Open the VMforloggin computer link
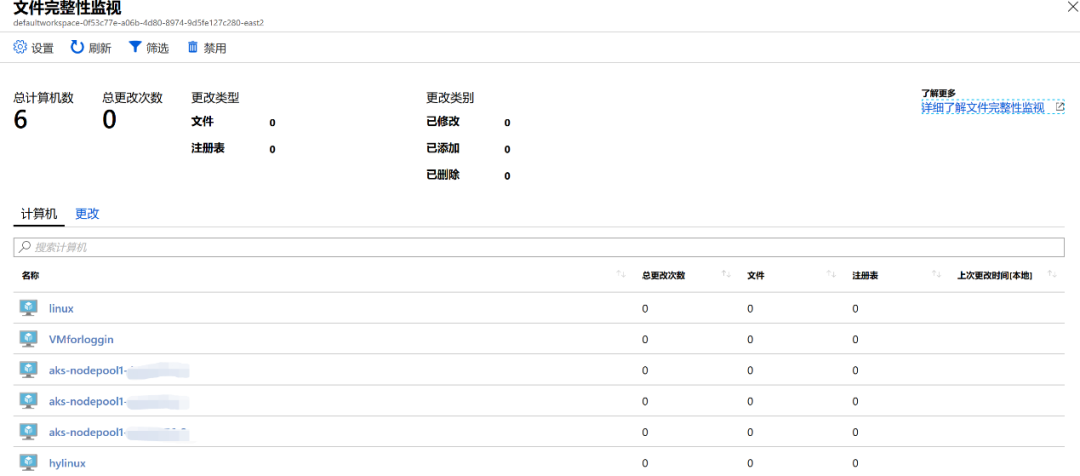This screenshot has width=1080, height=476. tap(81, 340)
